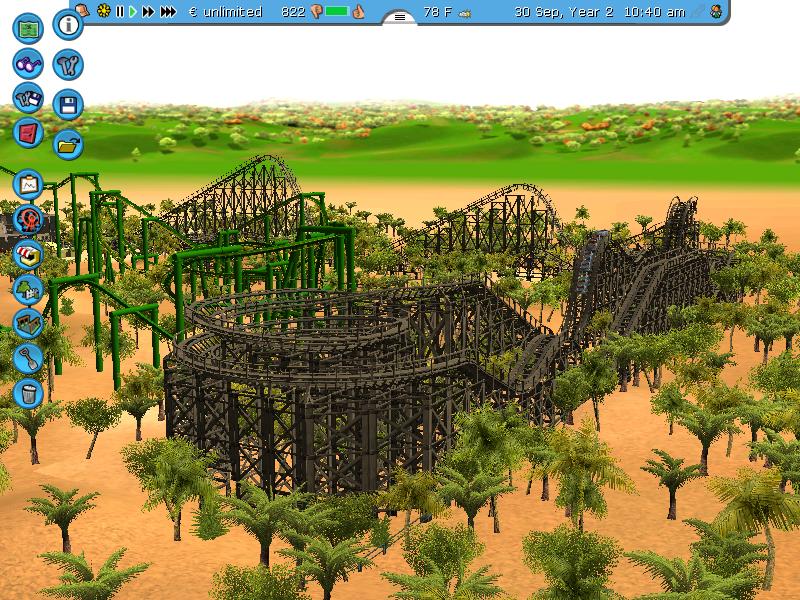Set the game to normal play speed
Image resolution: width=800 pixels, height=600 pixels.
(133, 11)
